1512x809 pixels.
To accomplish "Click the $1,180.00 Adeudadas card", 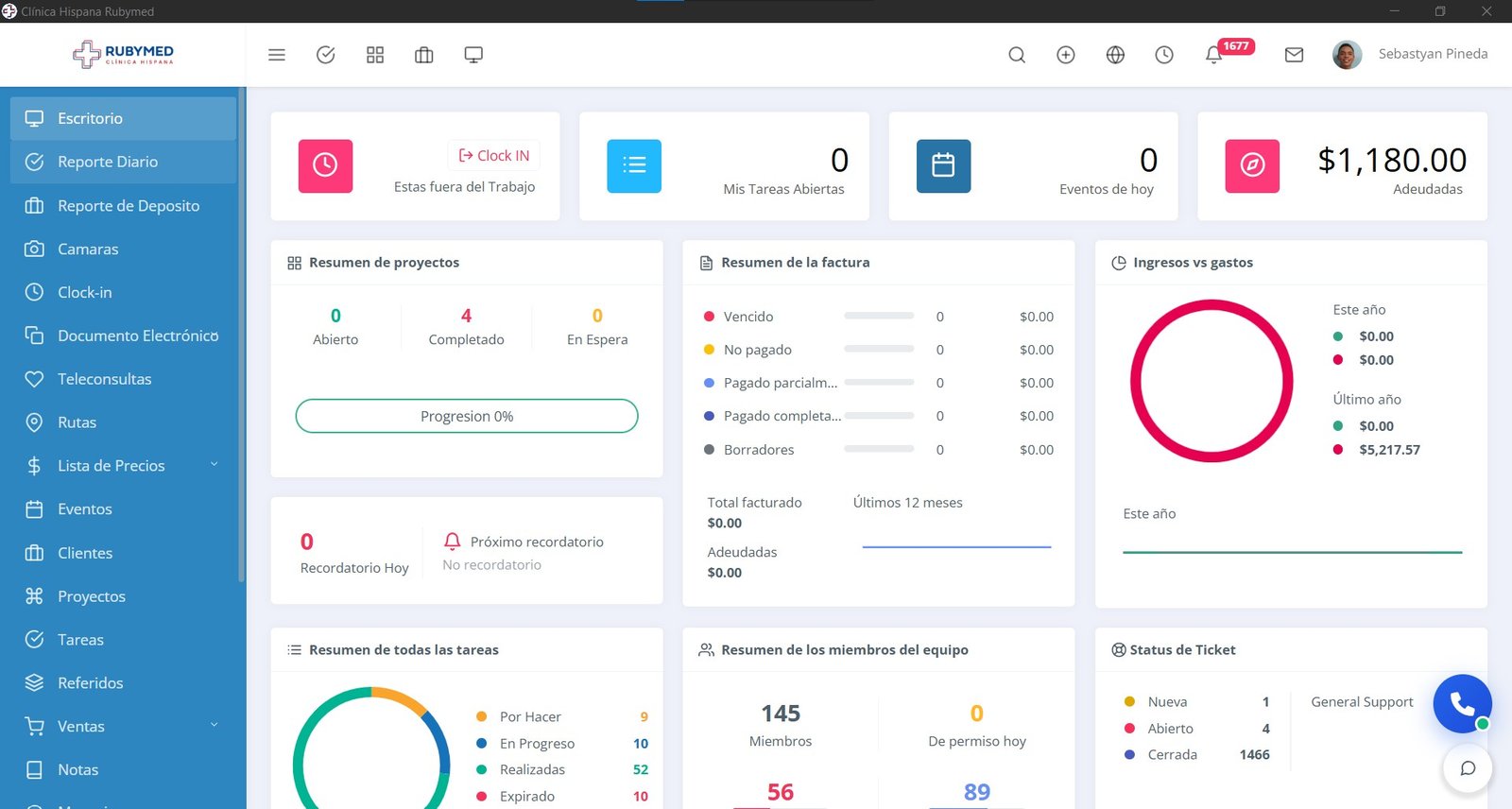I will (x=1342, y=166).
